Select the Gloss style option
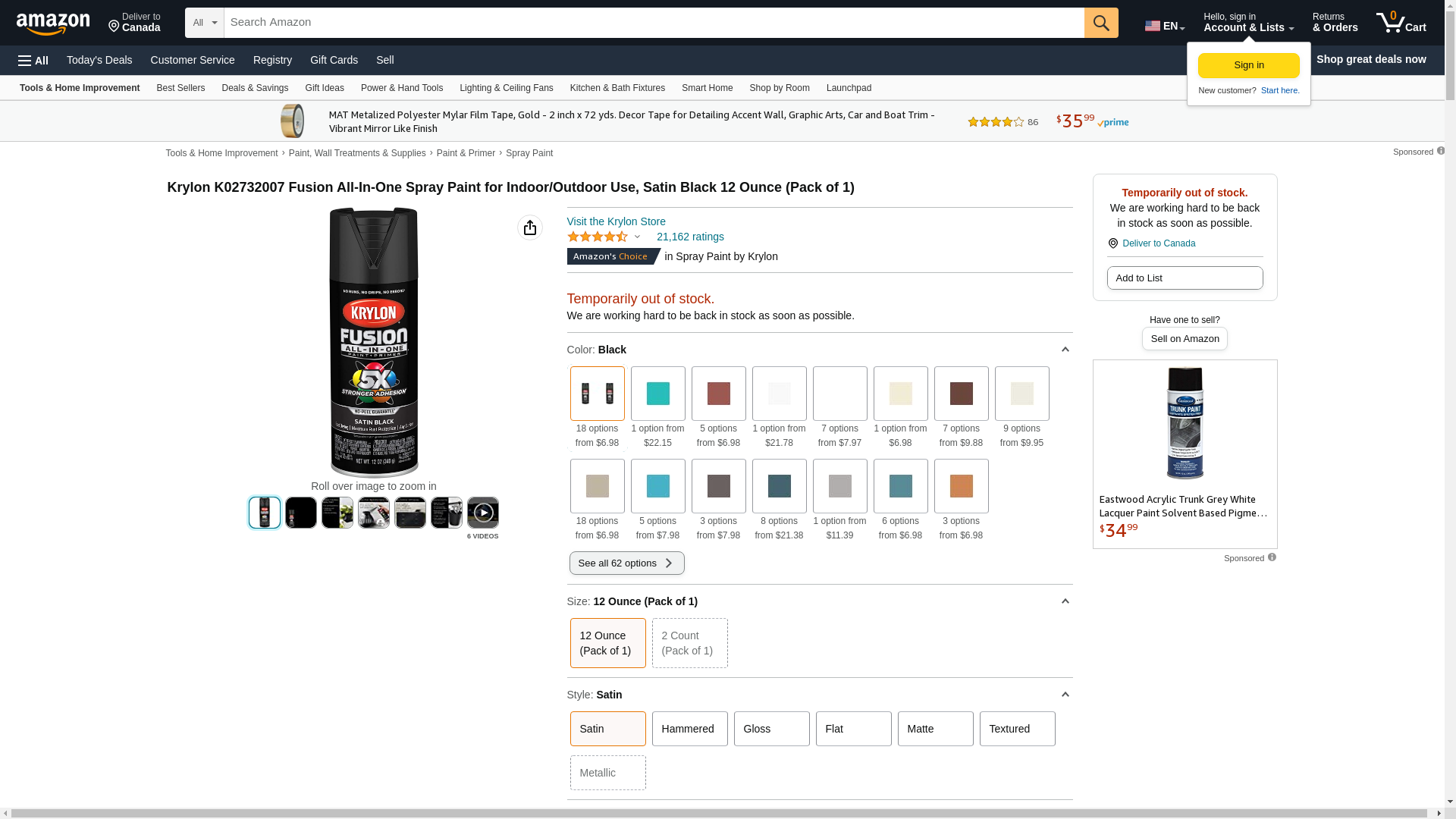The image size is (1456, 819). point(770,729)
